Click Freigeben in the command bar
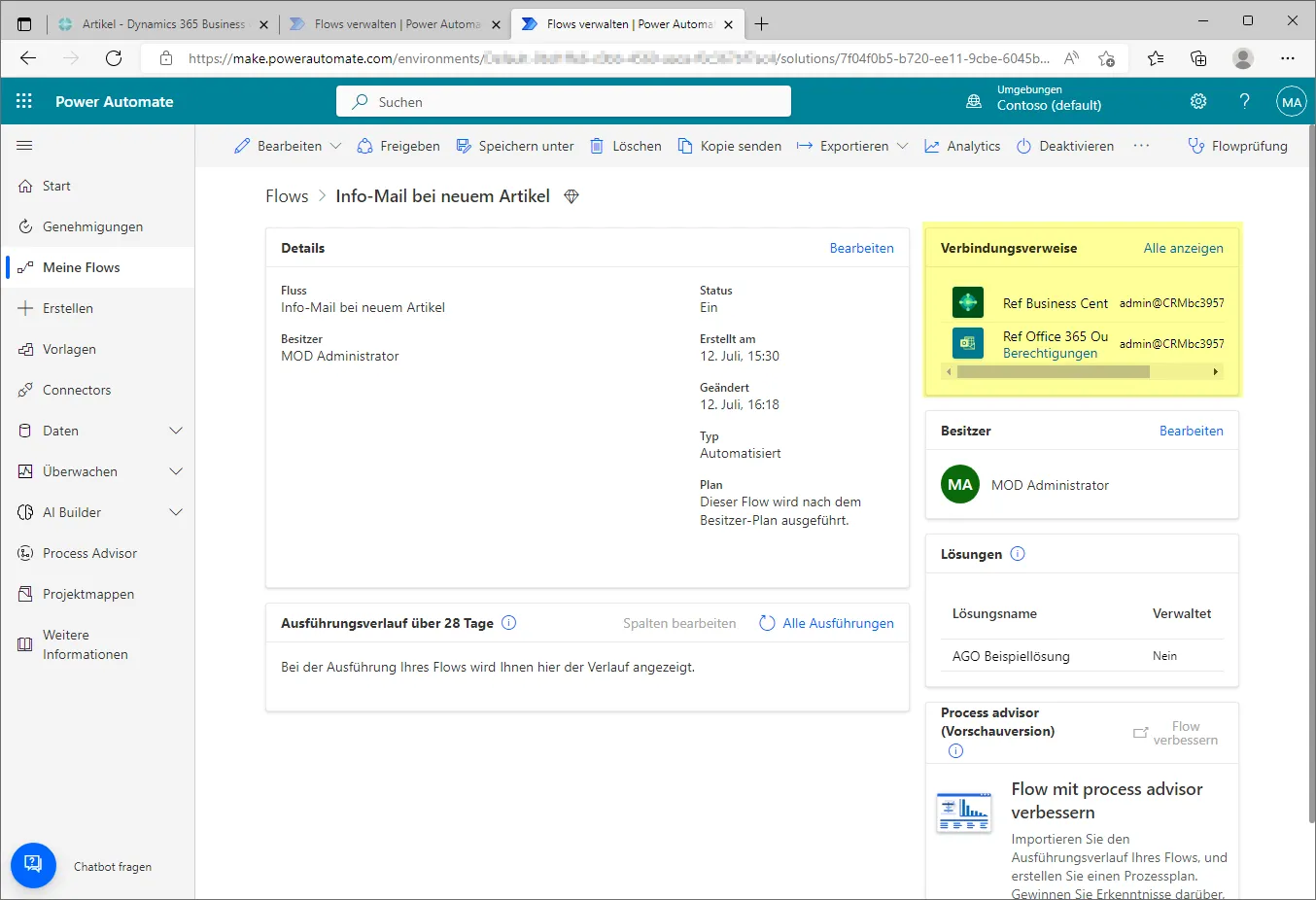Screen dimensions: 1316x900 point(398,146)
